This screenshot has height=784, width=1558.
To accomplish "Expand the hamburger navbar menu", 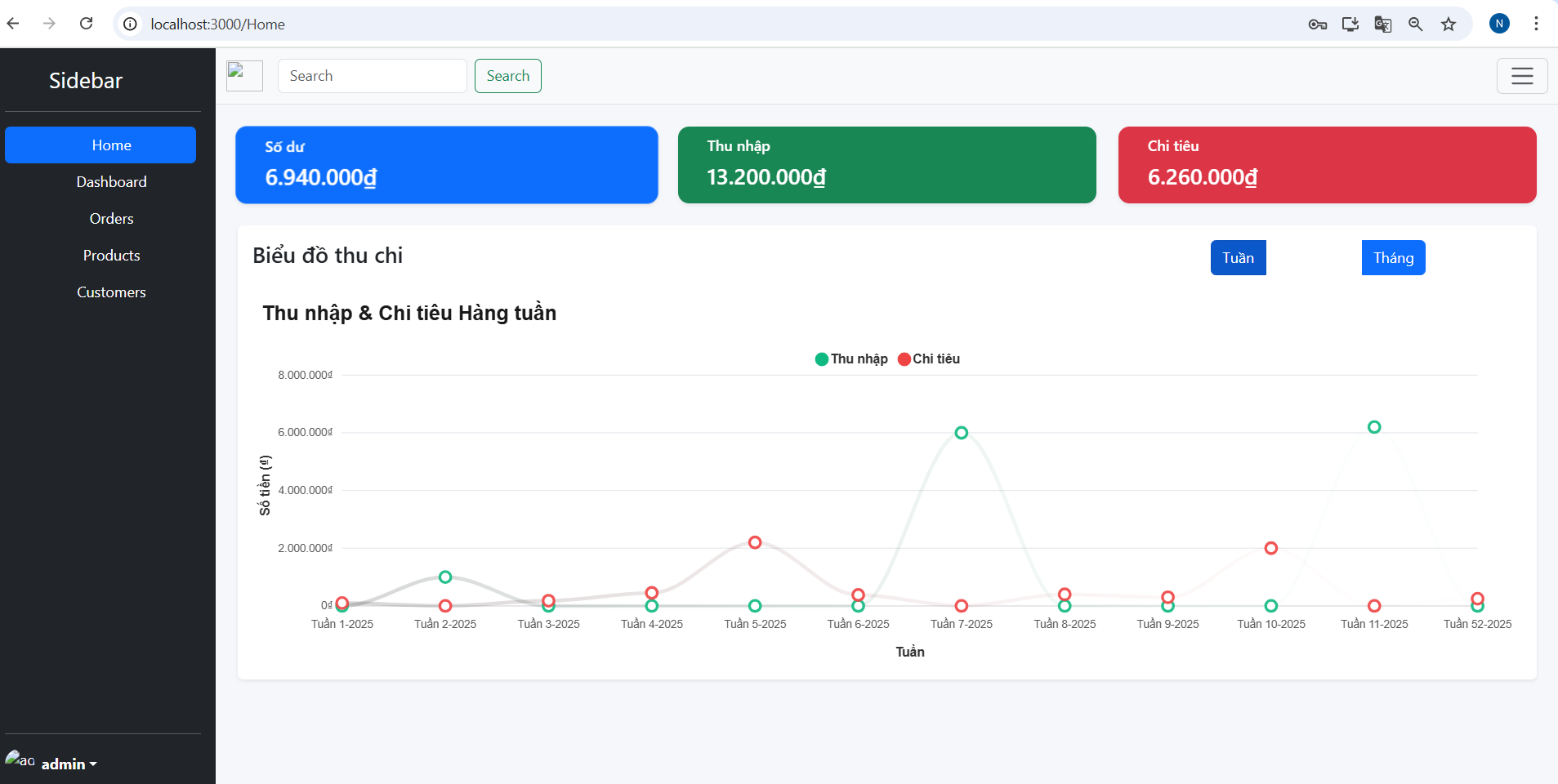I will pyautogui.click(x=1521, y=76).
